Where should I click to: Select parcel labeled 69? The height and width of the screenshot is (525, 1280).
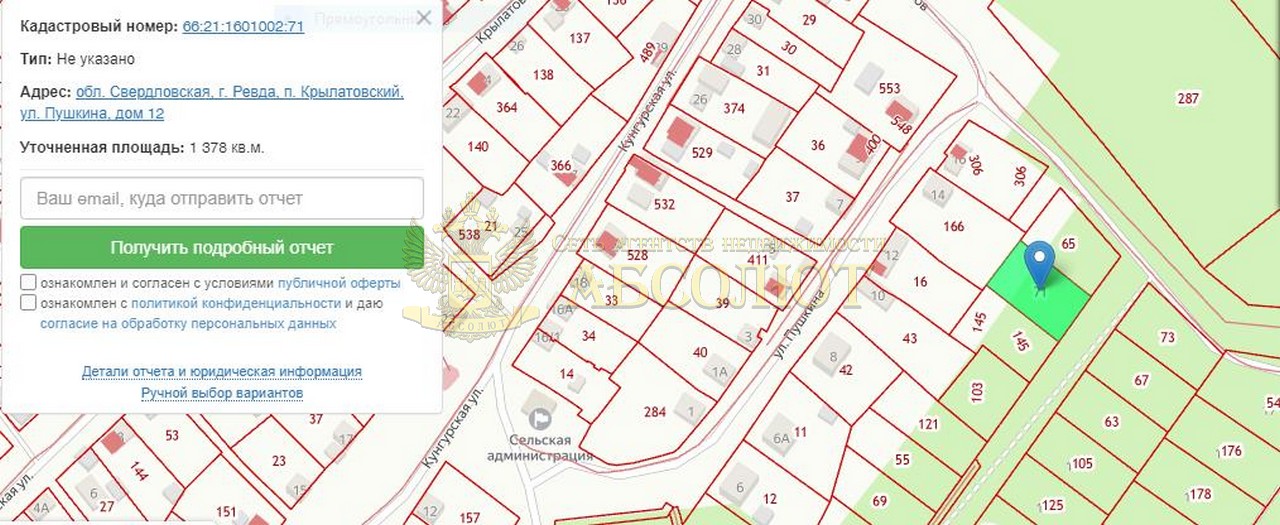pos(880,500)
